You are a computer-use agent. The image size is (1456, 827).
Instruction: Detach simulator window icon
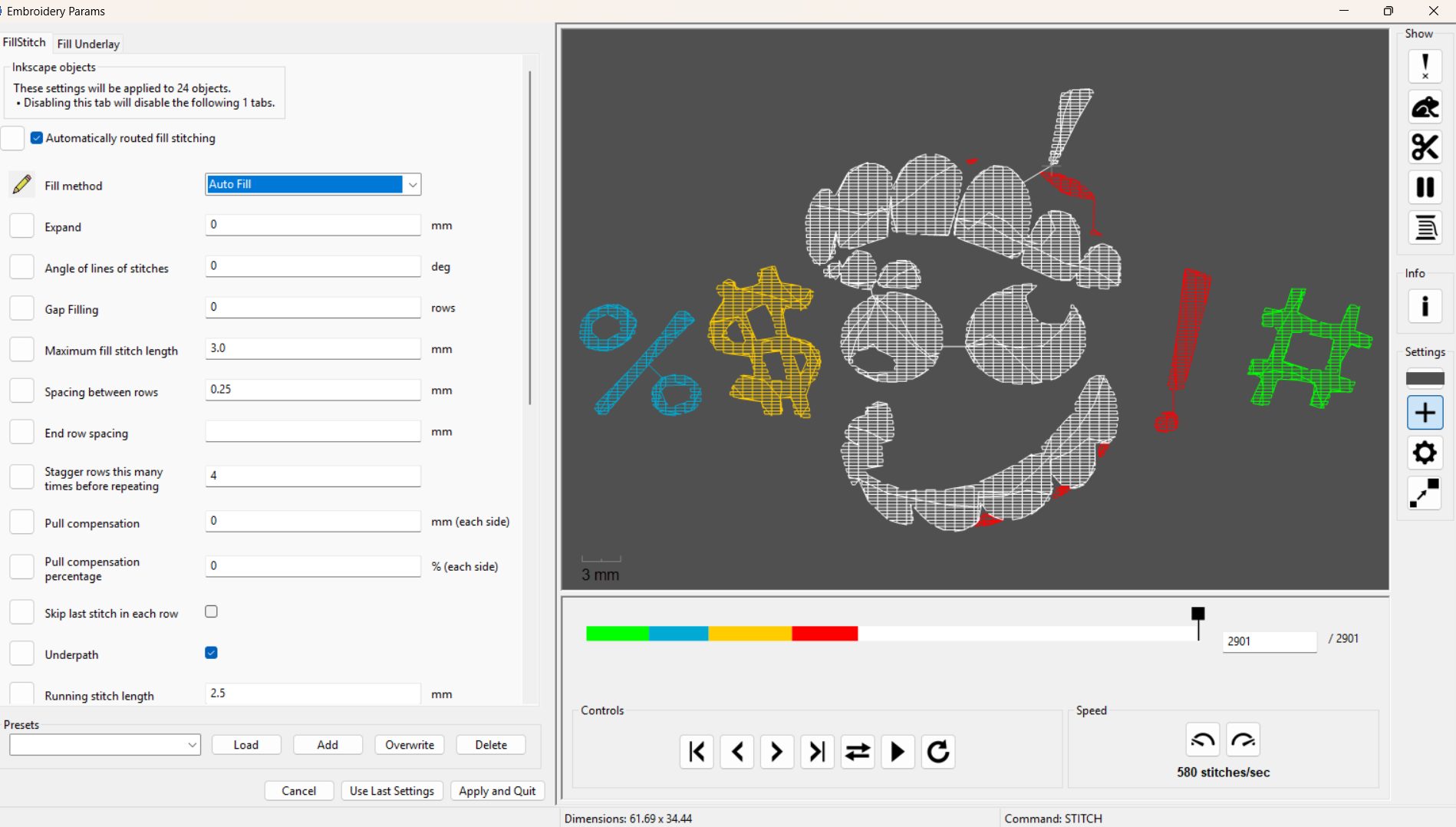coord(1425,493)
